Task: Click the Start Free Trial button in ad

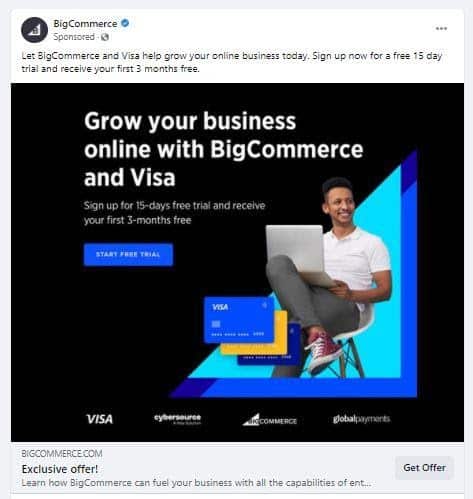Action: (128, 255)
